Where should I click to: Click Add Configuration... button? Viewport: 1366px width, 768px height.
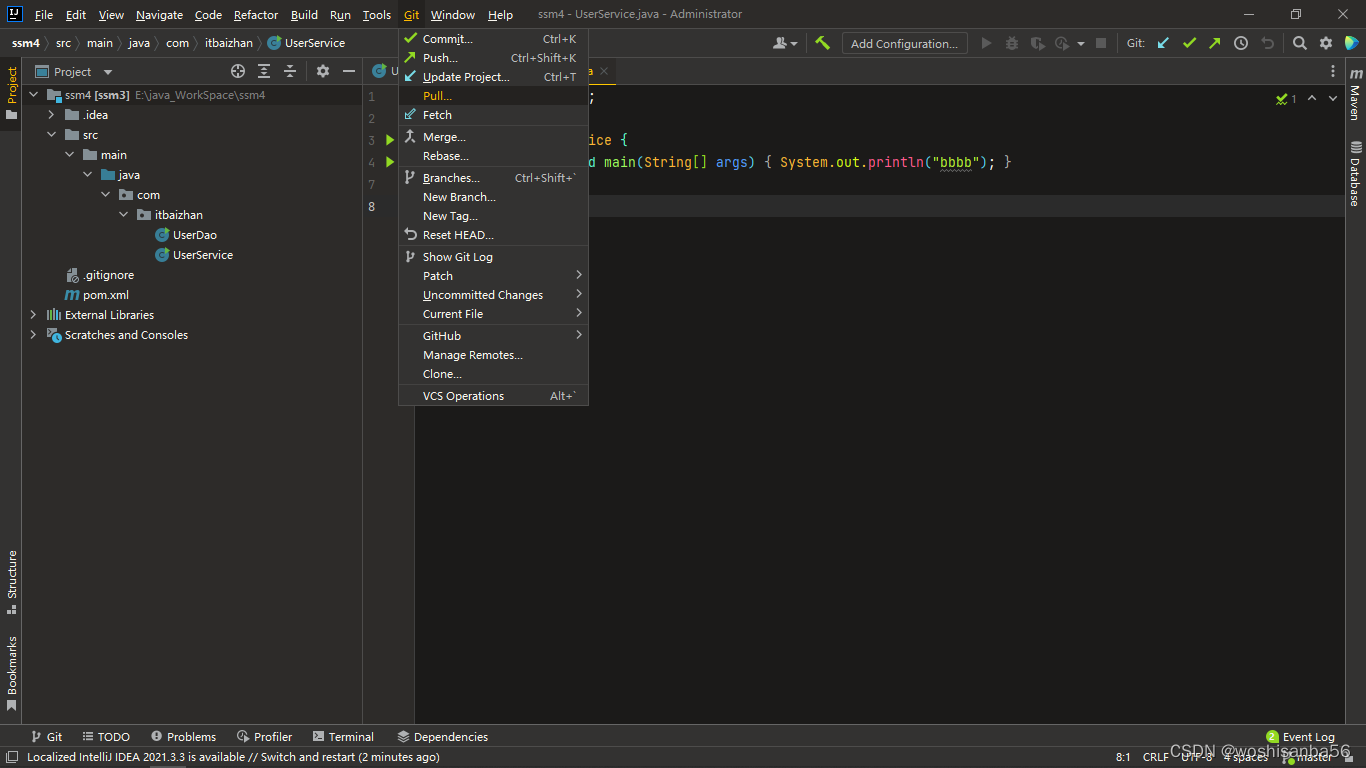point(904,43)
